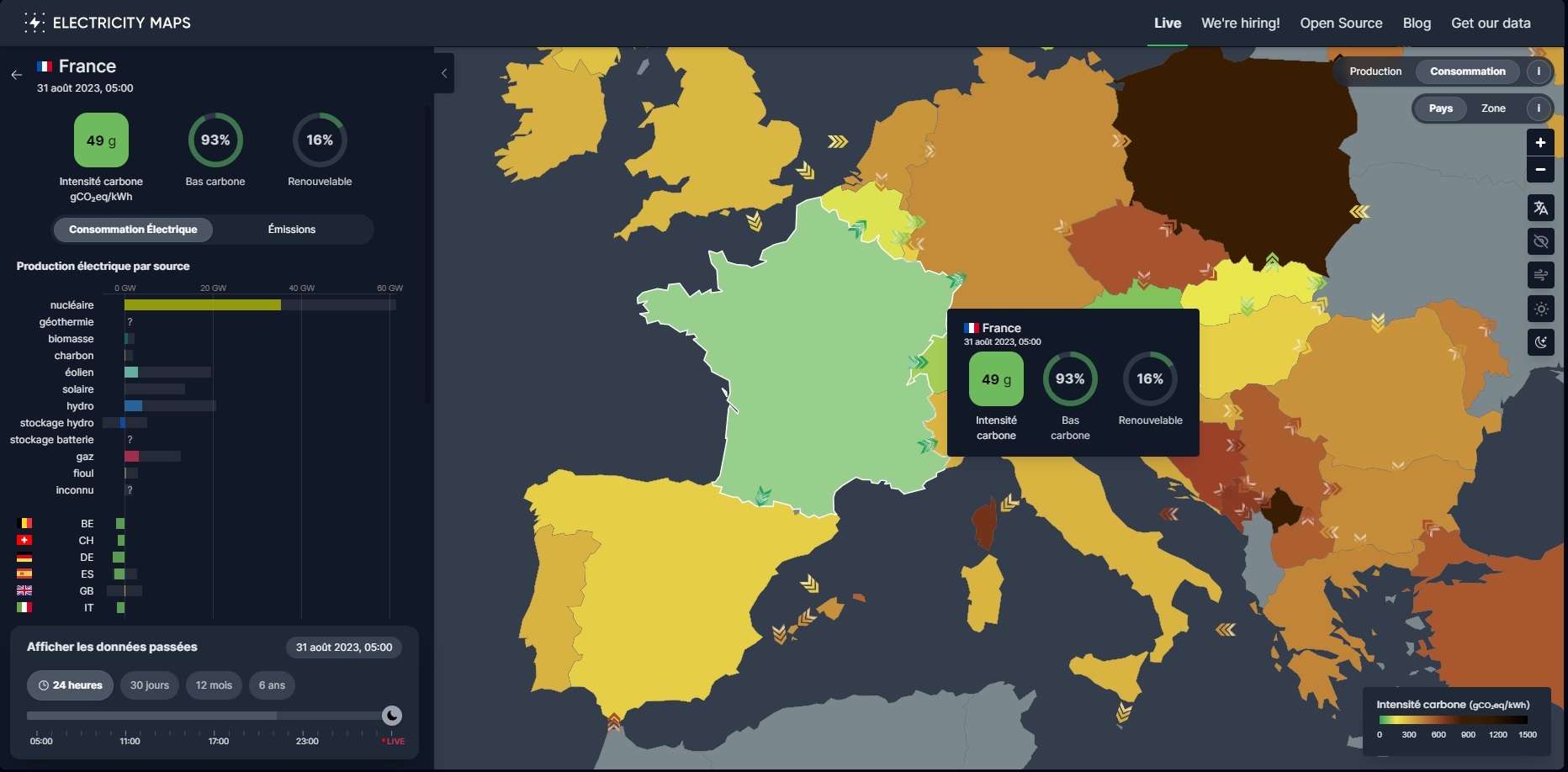Click the 16% Renouvelable gauge in panel

(320, 140)
